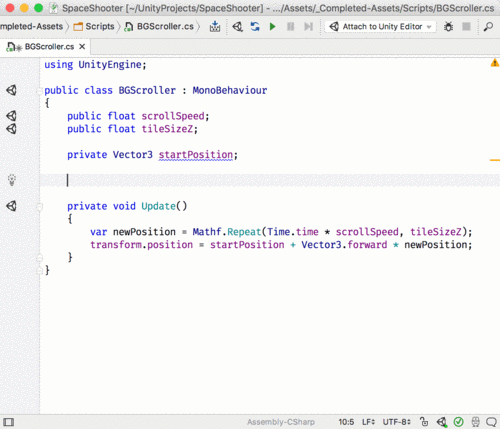The height and width of the screenshot is (429, 500).
Task: Click the Unity gutter icon beside BGScroller class
Action: coord(11,90)
